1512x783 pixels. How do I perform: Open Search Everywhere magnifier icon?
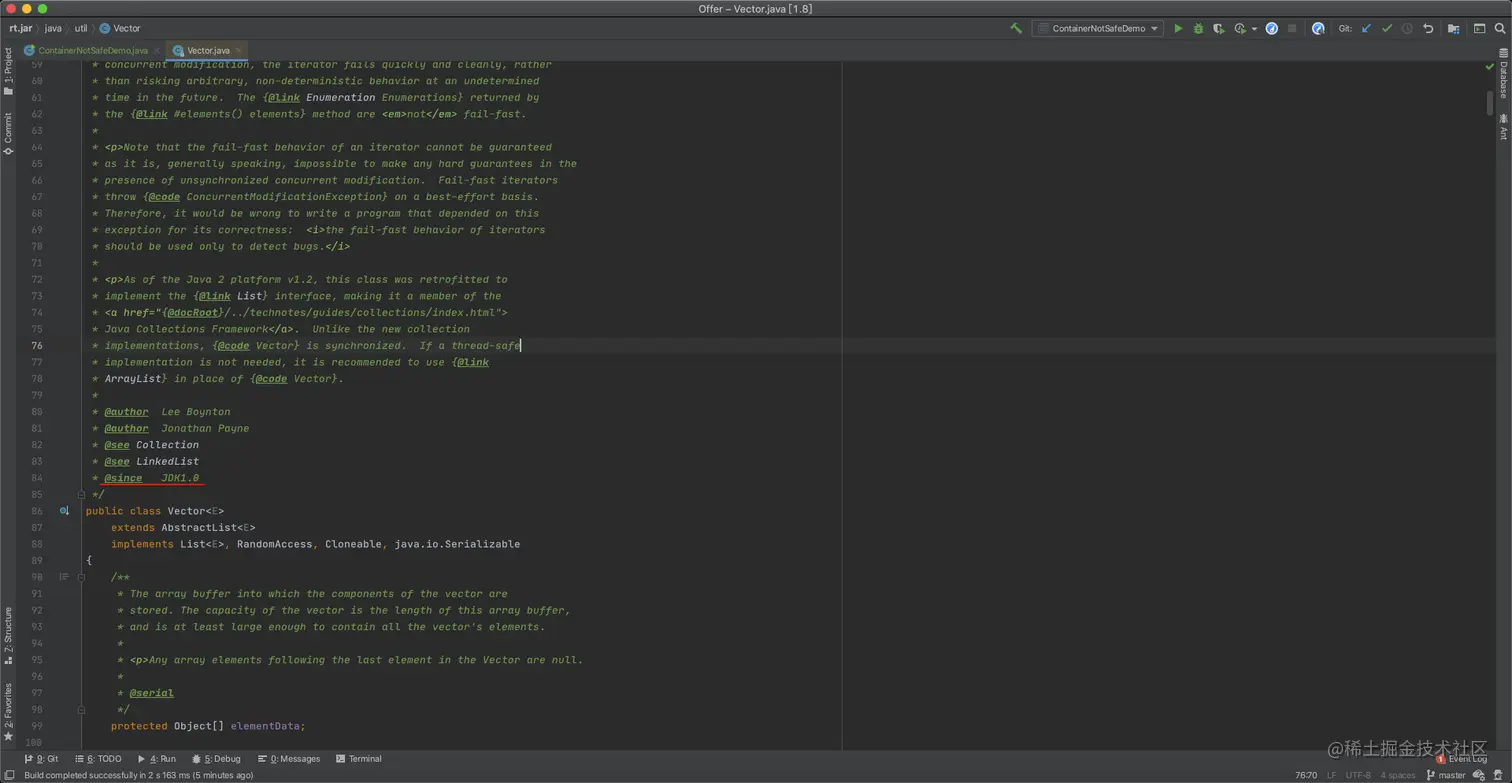pos(1500,29)
